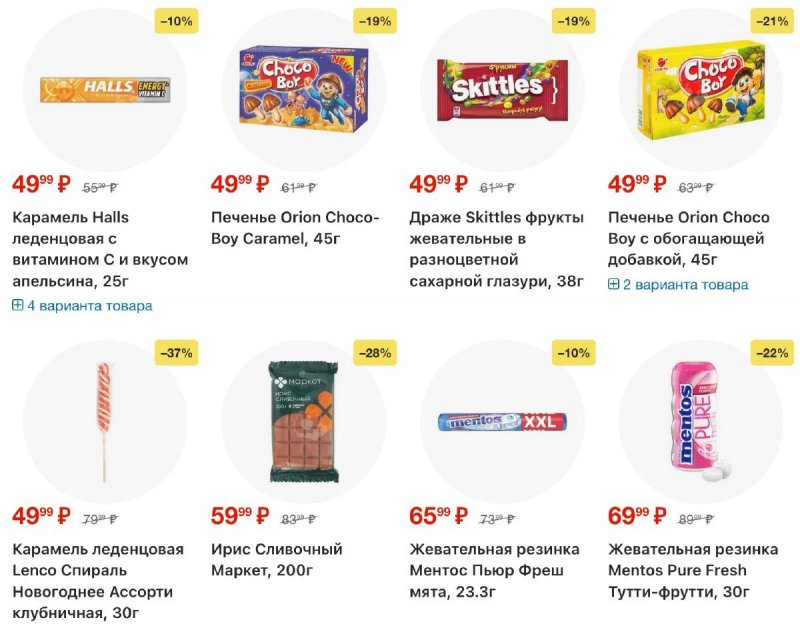
Task: Click the plus icon beside '2 варианта товара'
Action: (x=614, y=285)
